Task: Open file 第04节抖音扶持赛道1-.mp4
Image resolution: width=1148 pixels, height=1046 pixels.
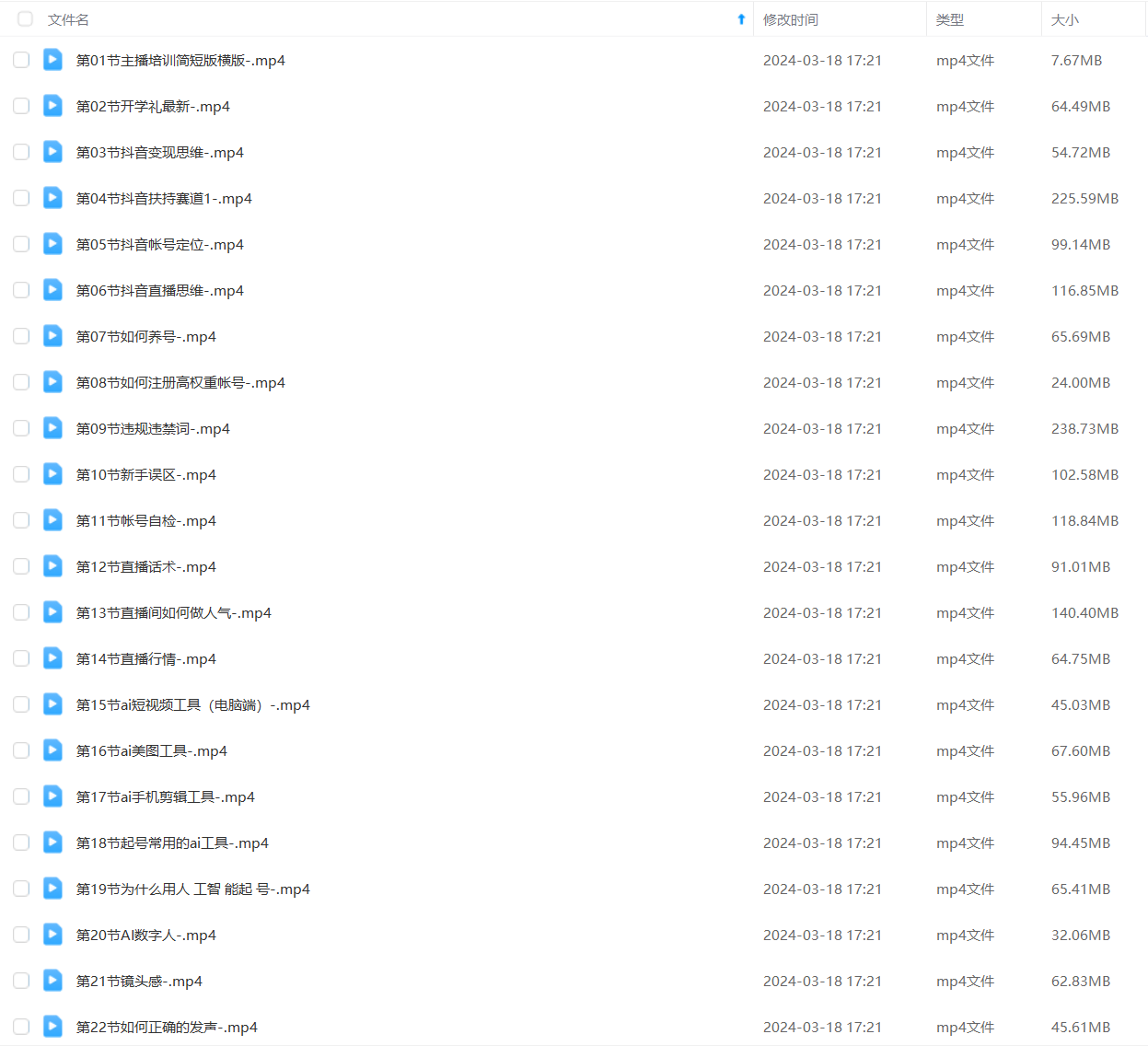Action: coord(164,199)
